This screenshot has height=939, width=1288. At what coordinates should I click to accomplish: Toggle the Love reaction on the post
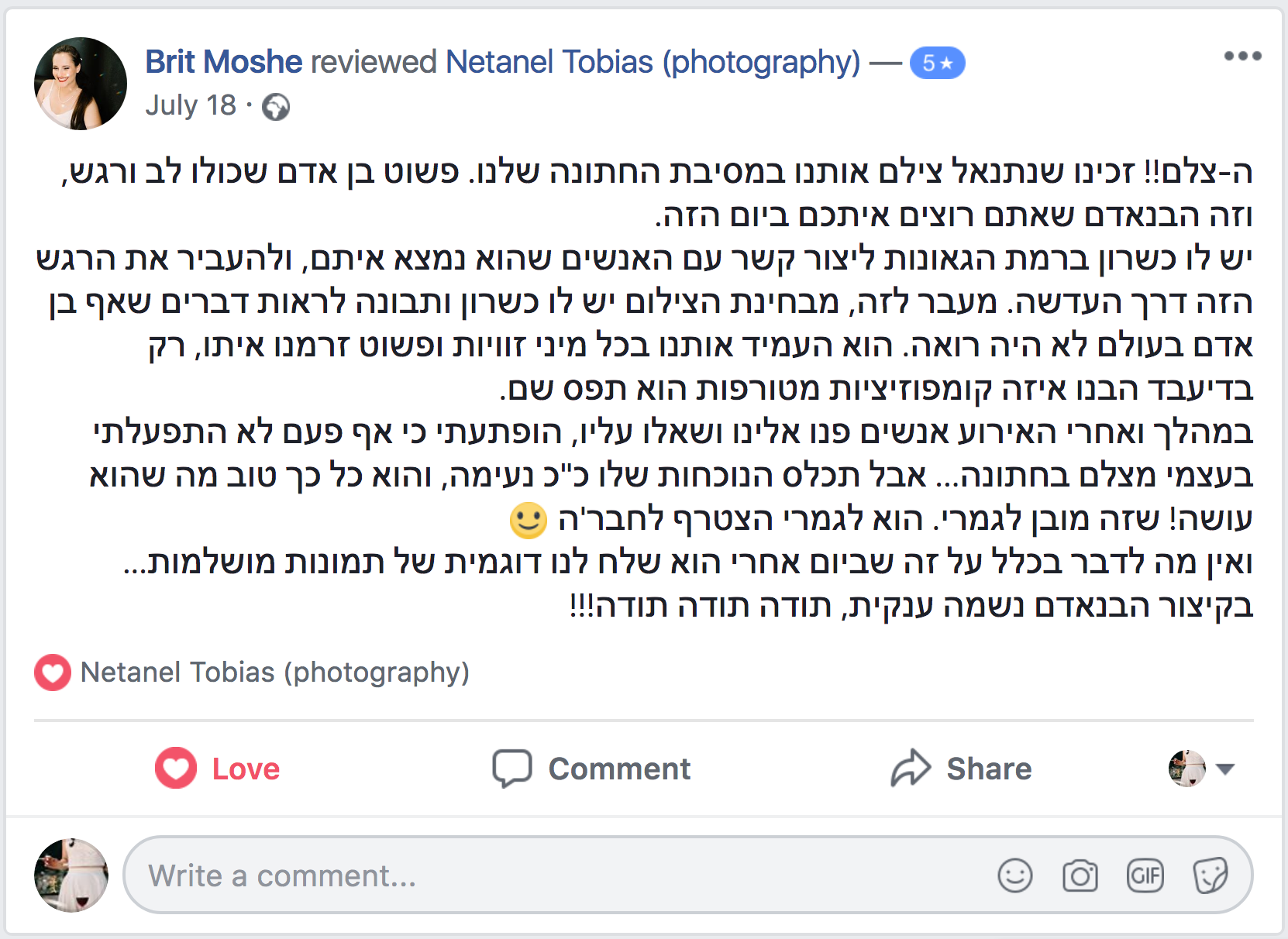click(x=217, y=769)
